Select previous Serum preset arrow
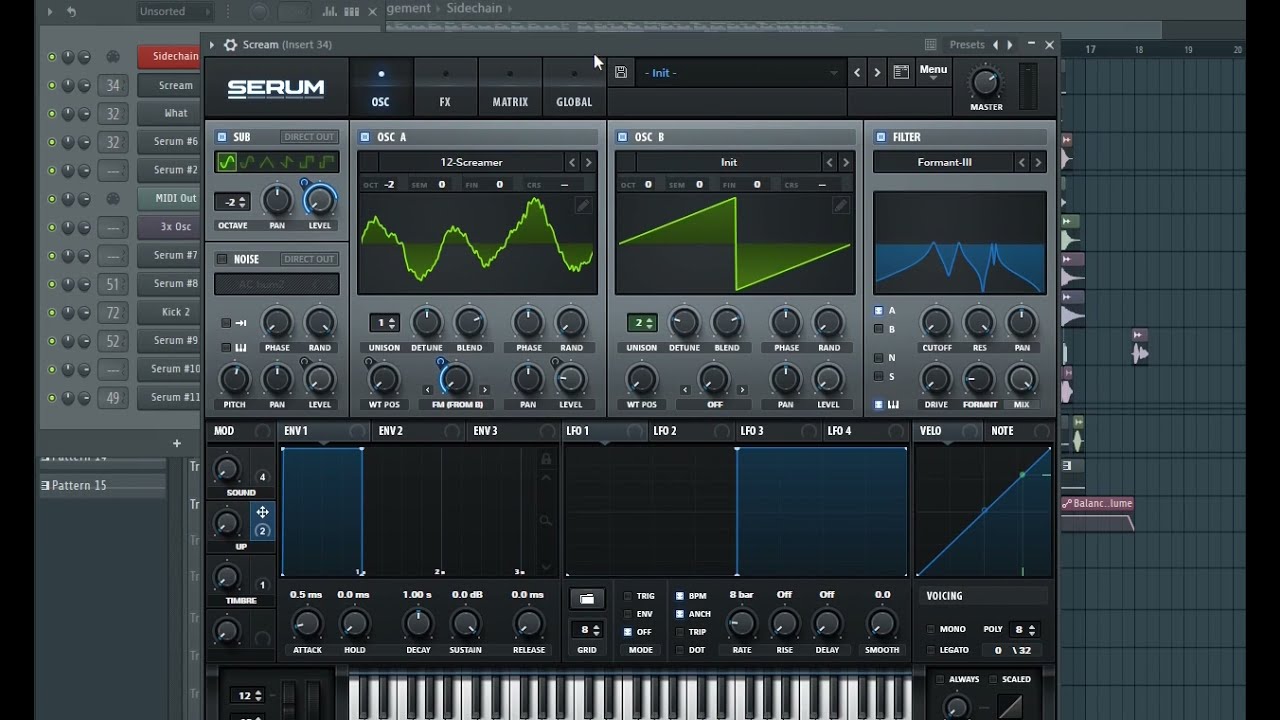The height and width of the screenshot is (720, 1280). (857, 72)
